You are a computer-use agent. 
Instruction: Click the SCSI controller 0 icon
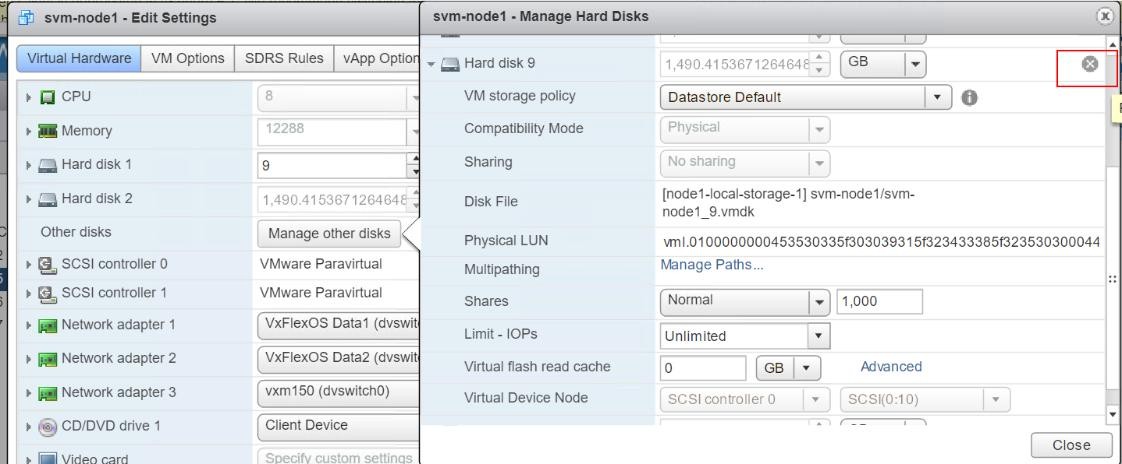click(47, 264)
